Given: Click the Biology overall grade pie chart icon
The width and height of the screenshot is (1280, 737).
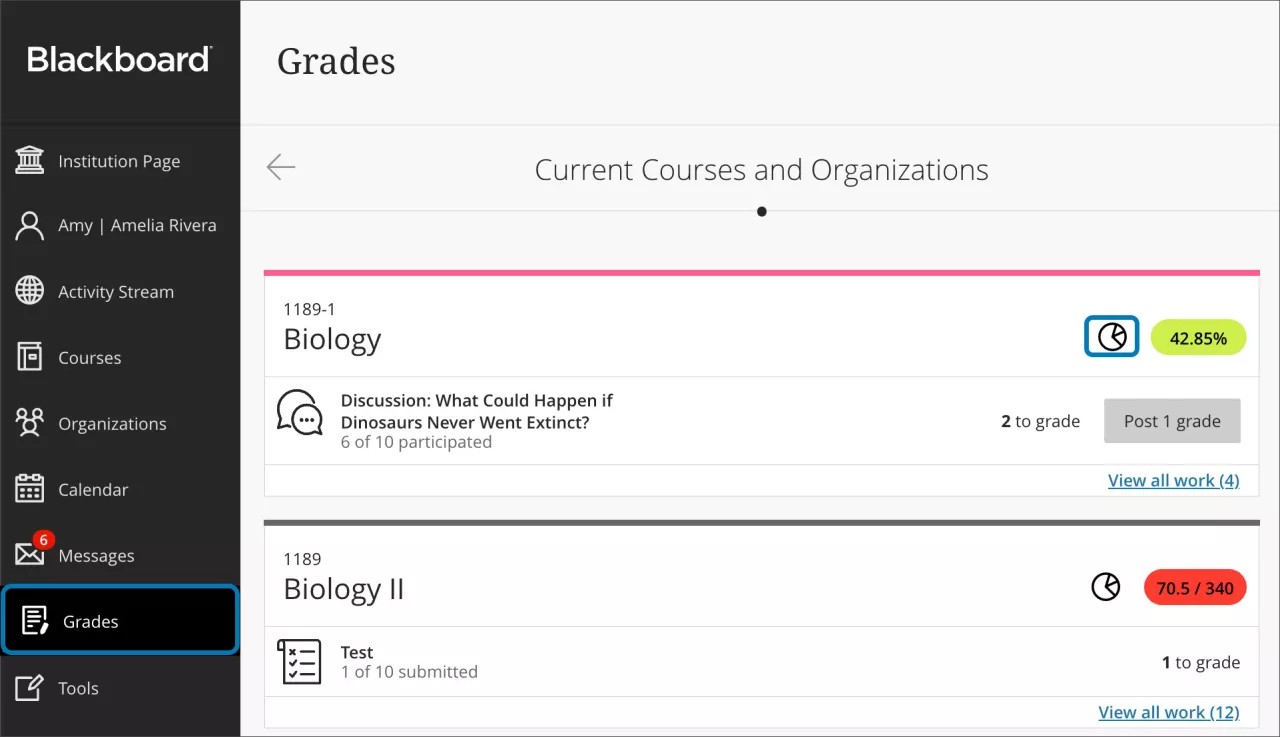Looking at the screenshot, I should (x=1111, y=337).
